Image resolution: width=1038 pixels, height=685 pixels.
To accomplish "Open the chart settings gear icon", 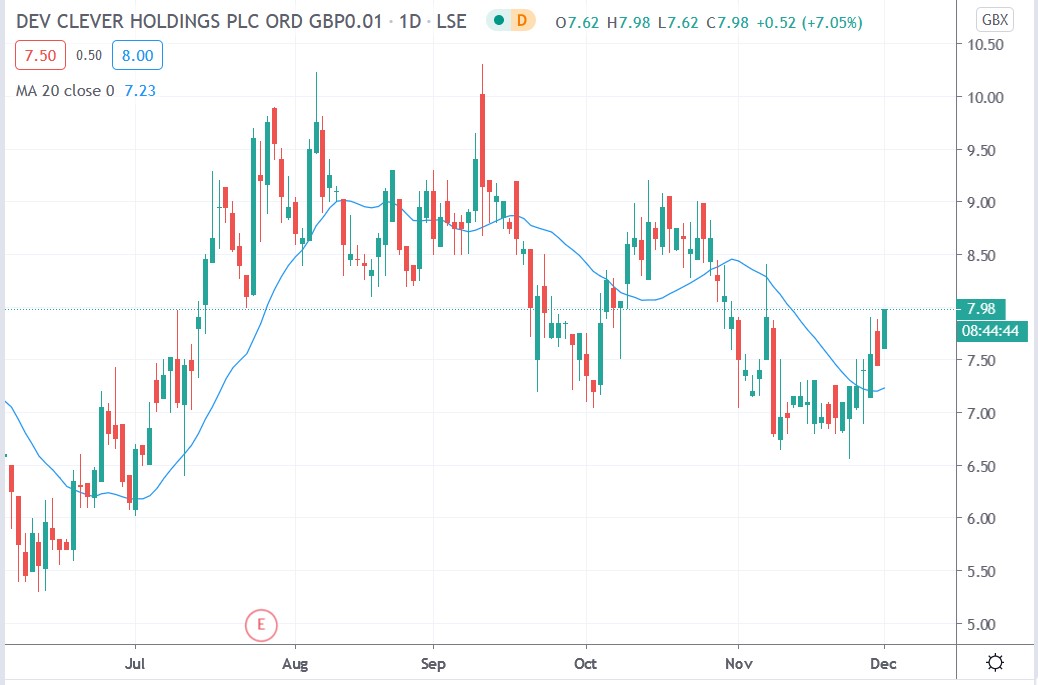I will [993, 661].
